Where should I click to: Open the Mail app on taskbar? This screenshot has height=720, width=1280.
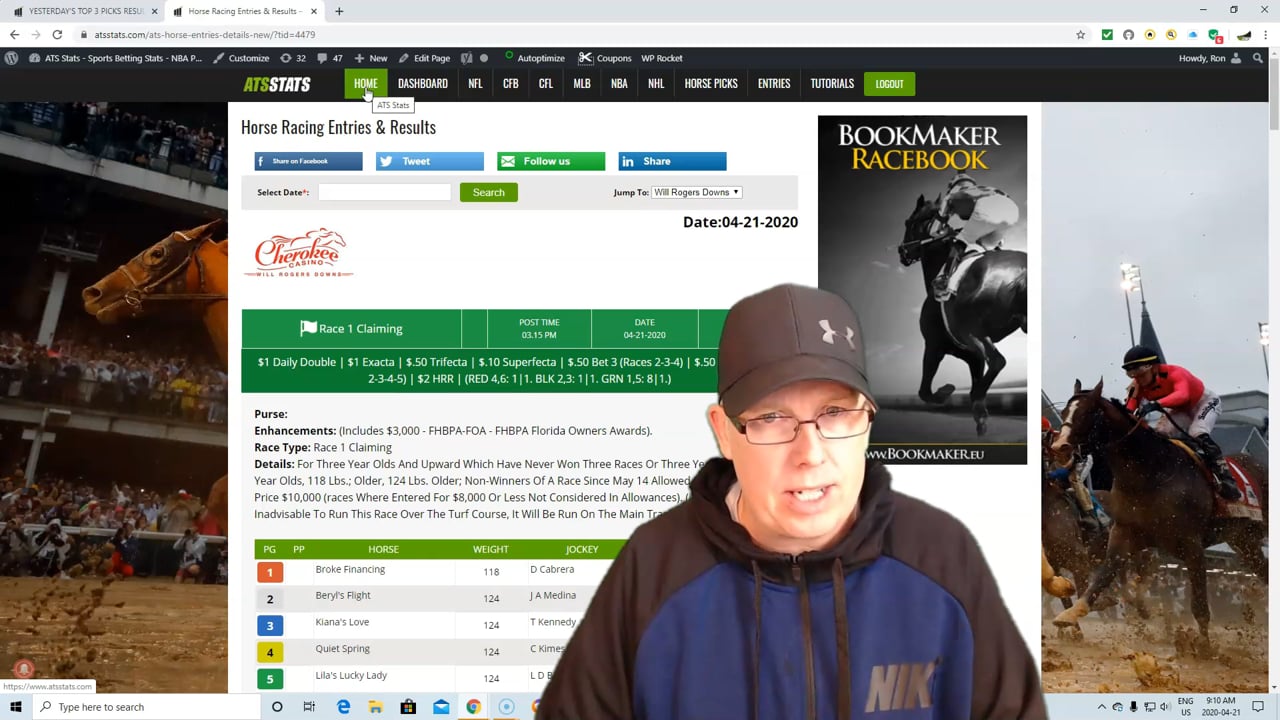coord(441,707)
